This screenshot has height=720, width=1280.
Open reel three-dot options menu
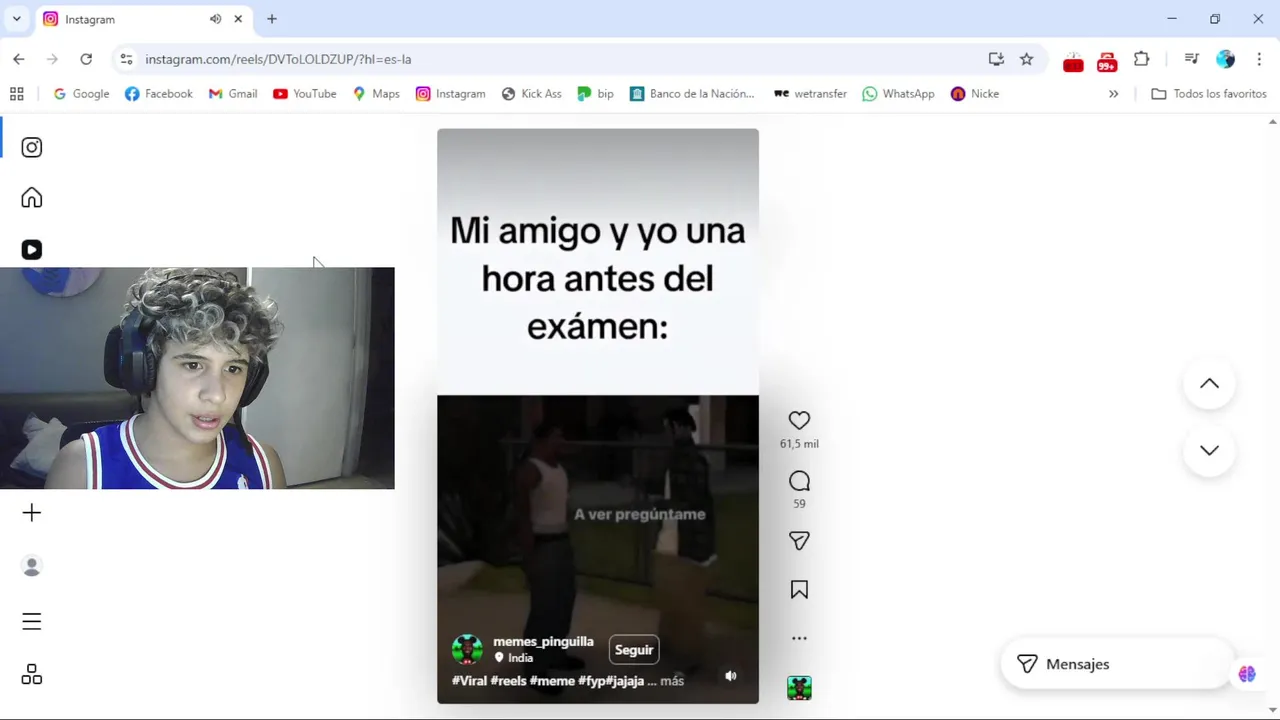pyautogui.click(x=799, y=638)
